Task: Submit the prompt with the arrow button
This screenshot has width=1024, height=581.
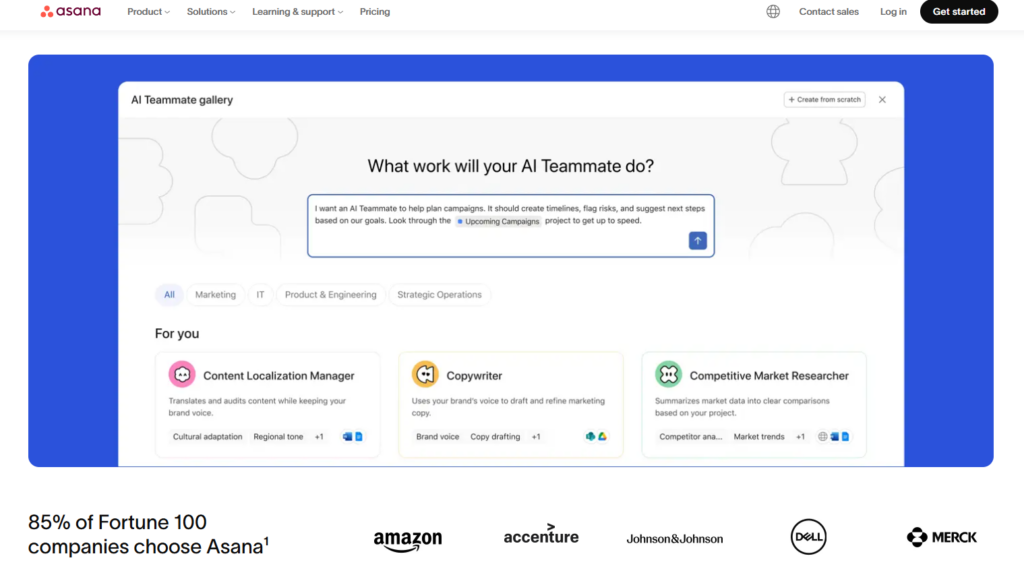Action: pos(697,241)
